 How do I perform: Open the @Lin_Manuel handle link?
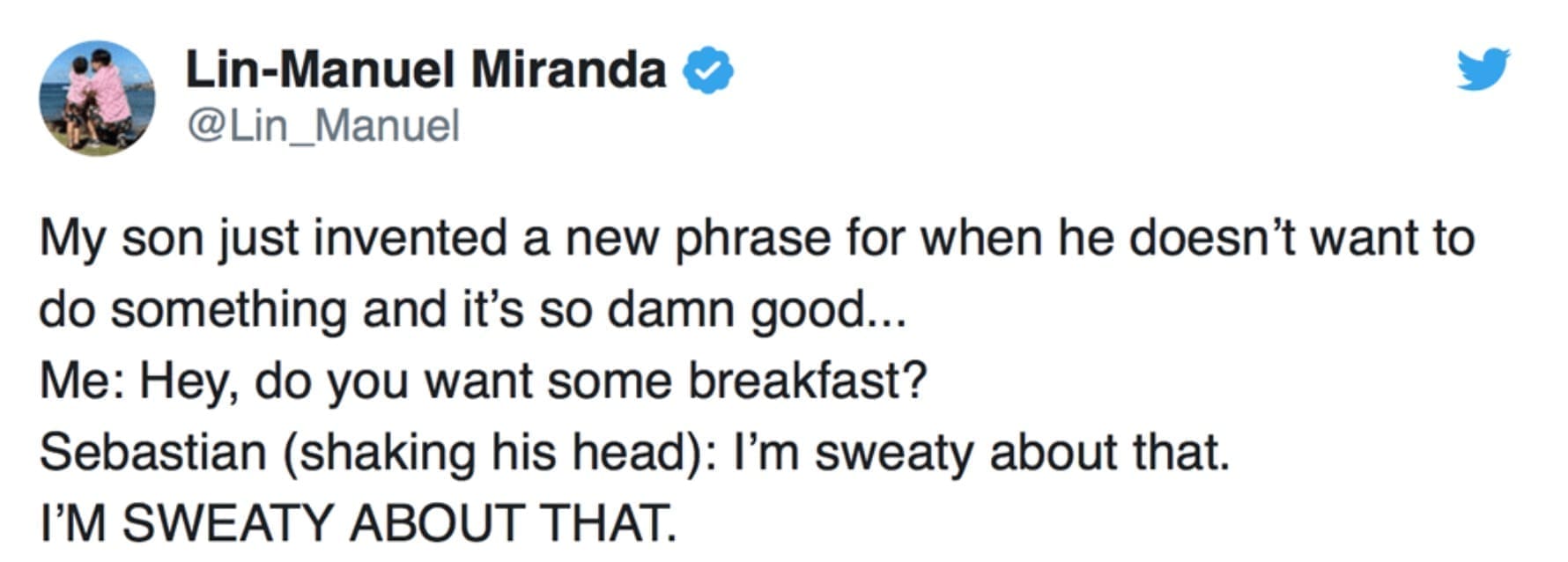322,125
